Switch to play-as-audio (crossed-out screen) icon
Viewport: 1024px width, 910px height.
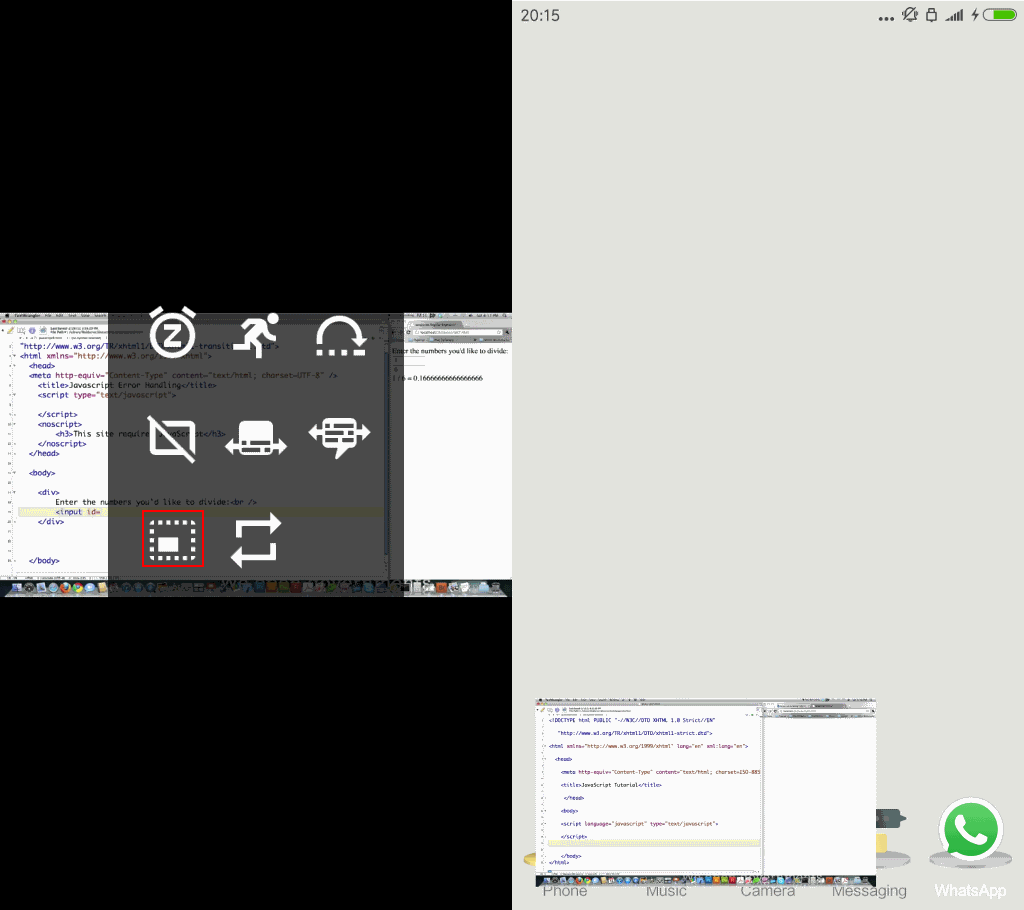(172, 439)
